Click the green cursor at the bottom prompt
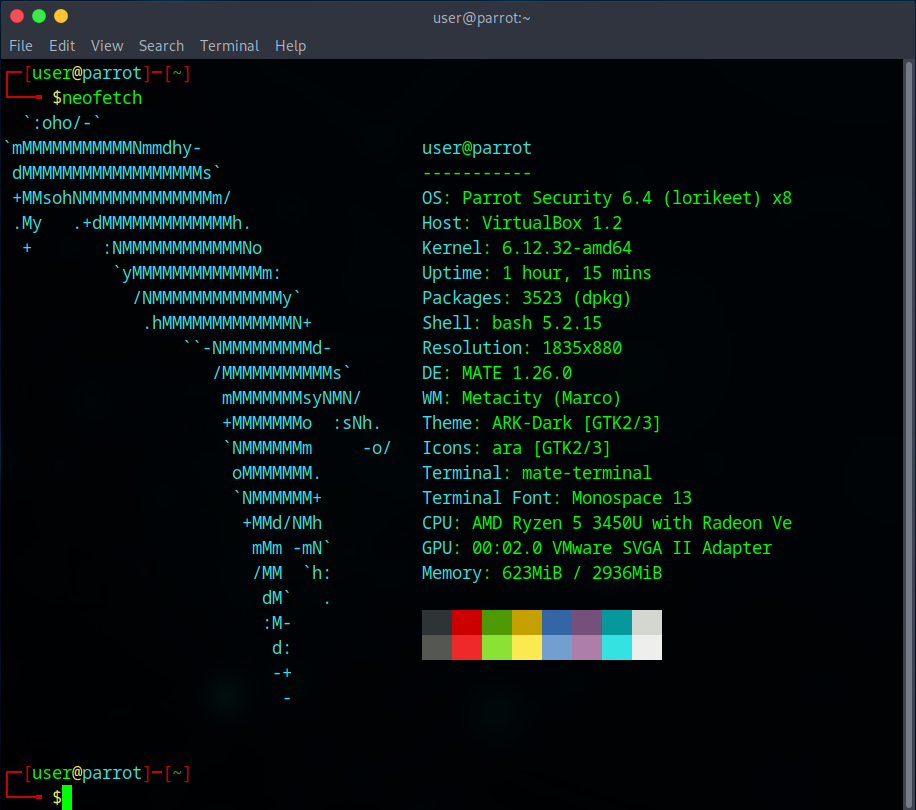916x810 pixels. click(67, 797)
